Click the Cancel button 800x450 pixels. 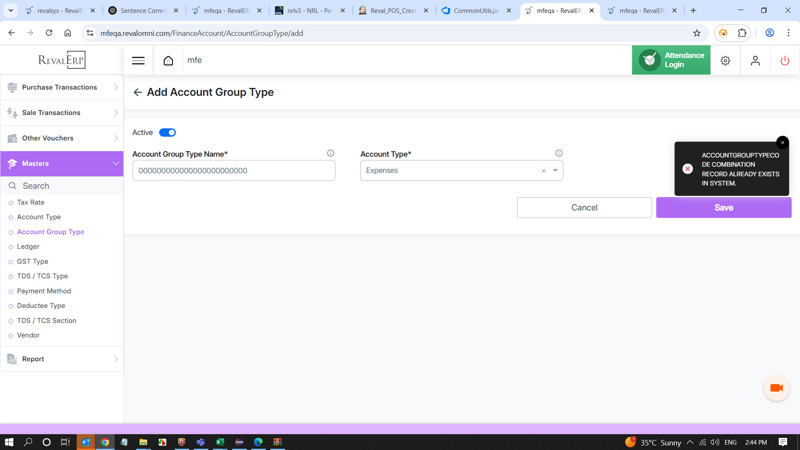(584, 208)
